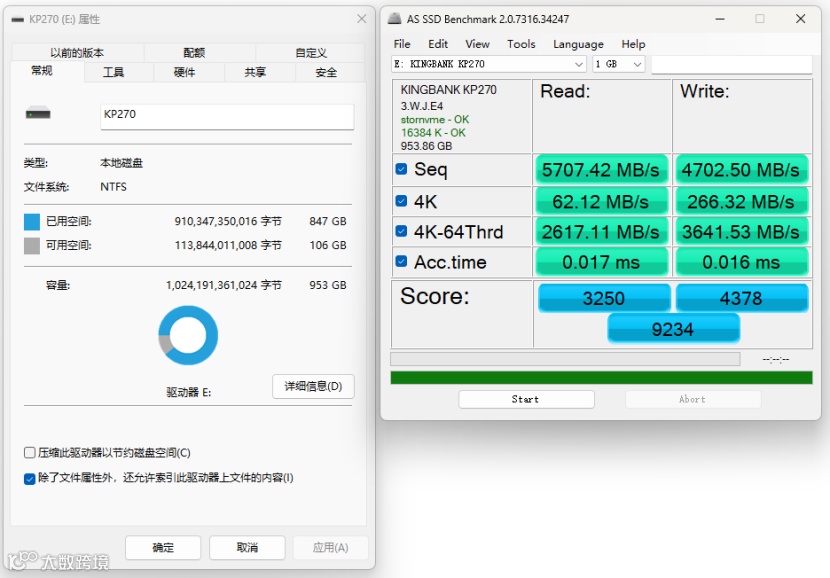Screen dimensions: 830x578
Task: Click the total score 9234
Action: [673, 329]
